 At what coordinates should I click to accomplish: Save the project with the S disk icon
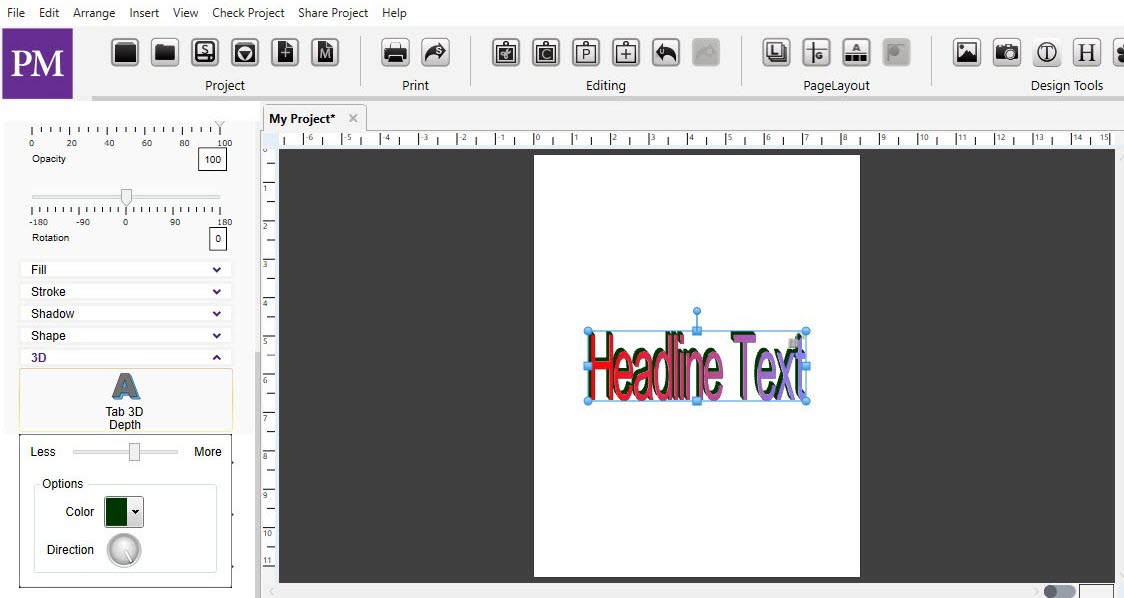205,53
